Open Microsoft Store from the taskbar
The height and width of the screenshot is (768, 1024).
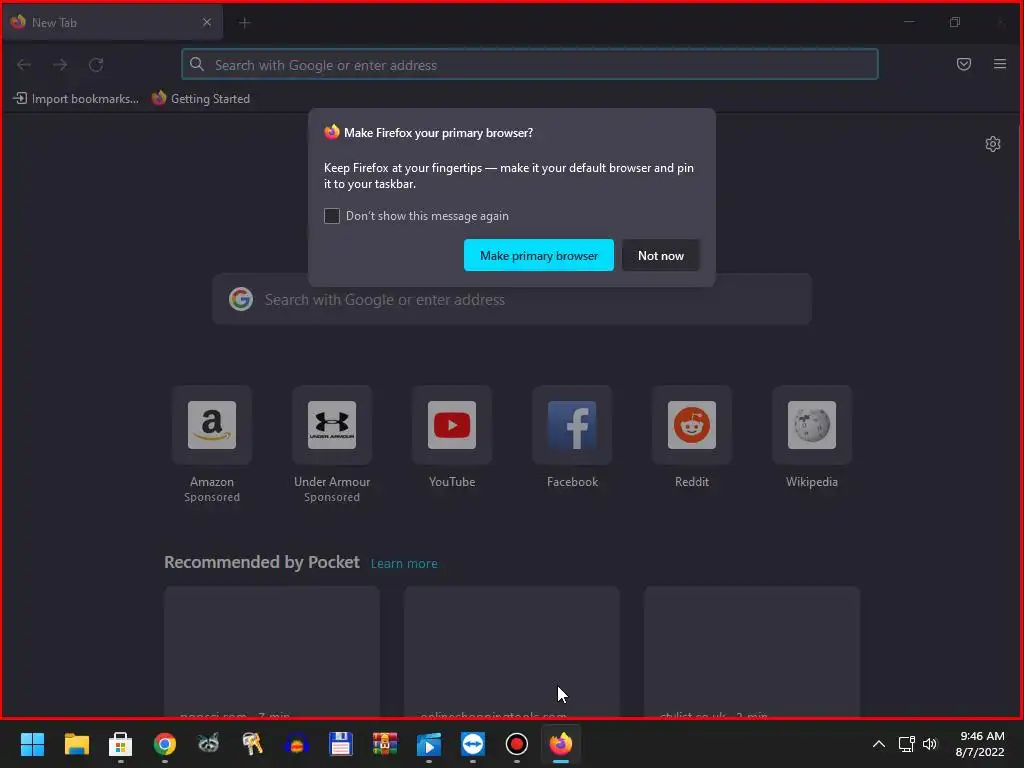pyautogui.click(x=120, y=744)
